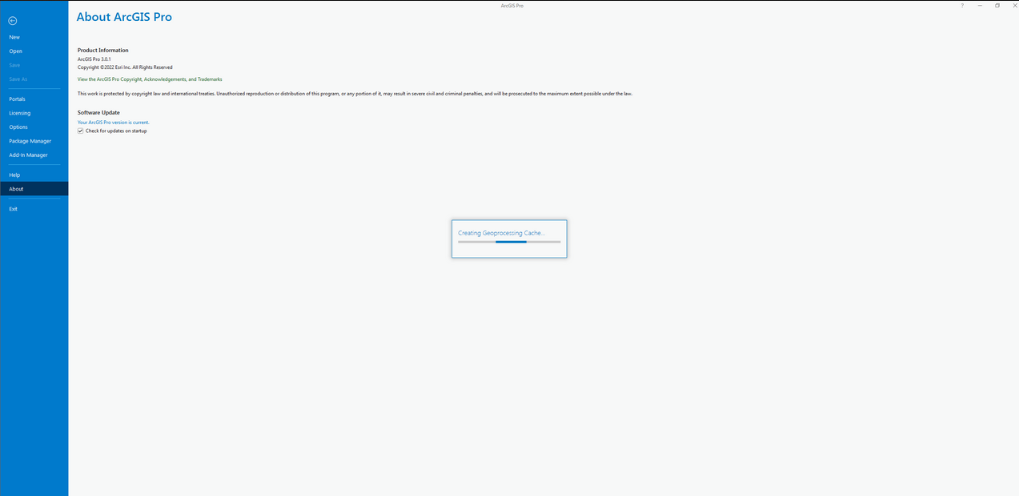Open the New project page
This screenshot has height=496, width=1019.
14,37
